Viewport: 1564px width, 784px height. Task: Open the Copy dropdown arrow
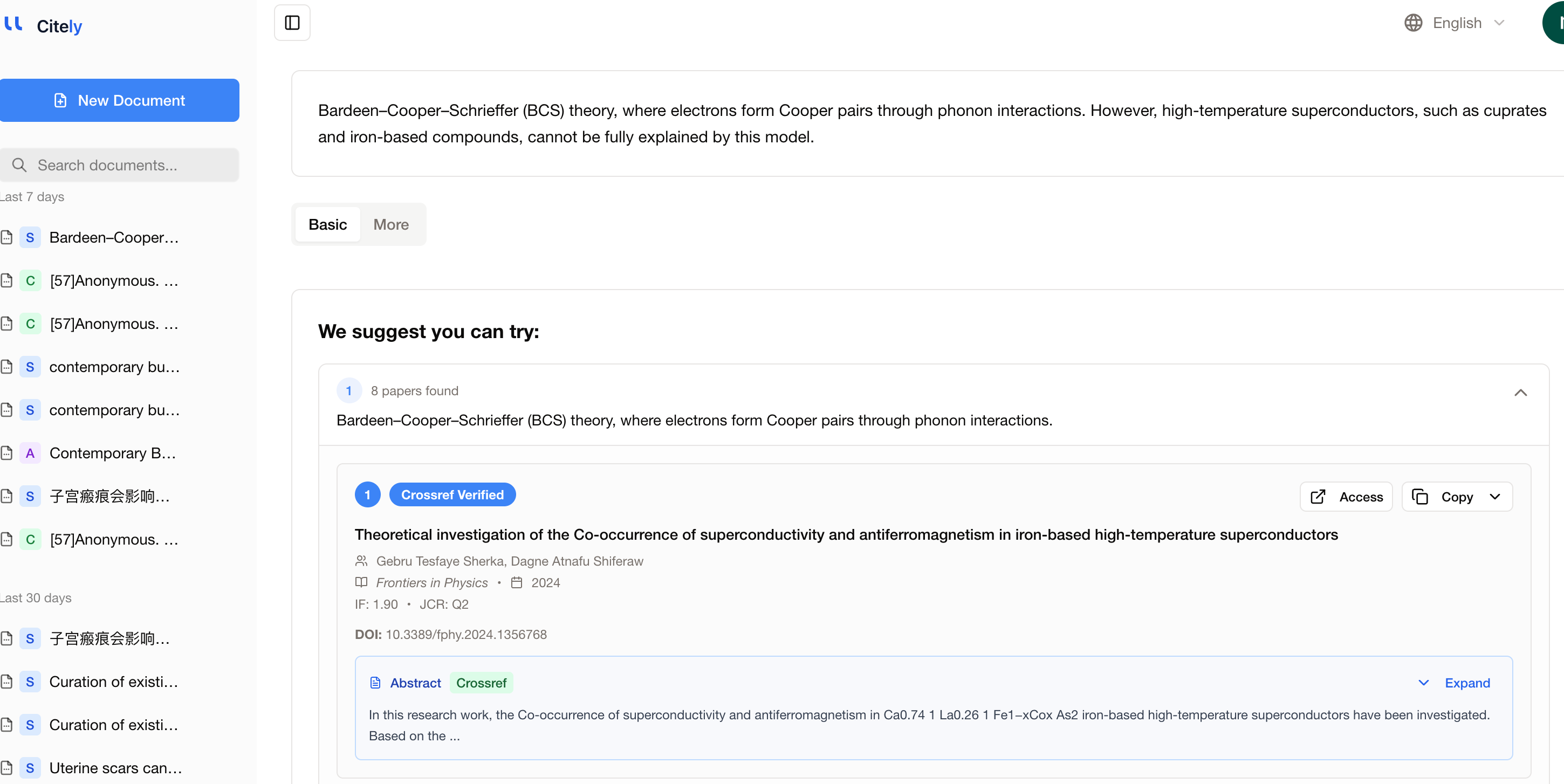coord(1495,497)
